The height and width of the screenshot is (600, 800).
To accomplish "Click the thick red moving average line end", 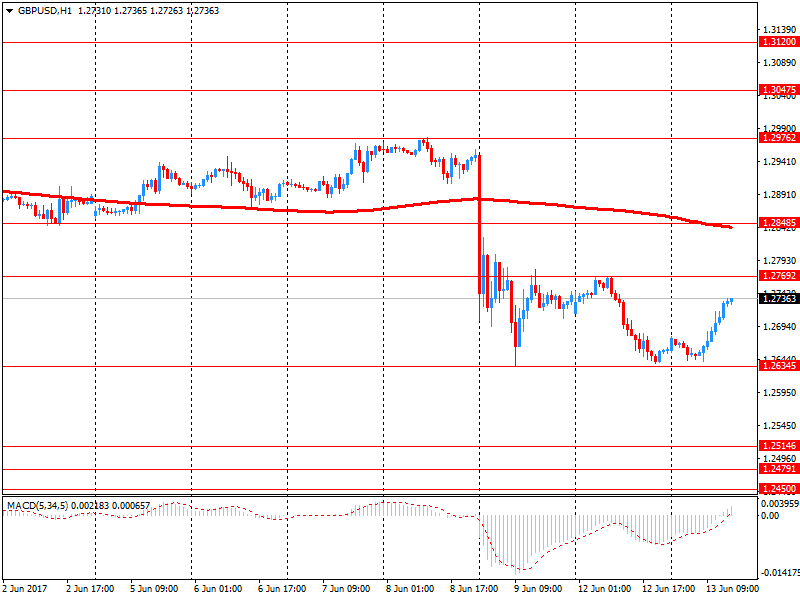I will tap(731, 227).
